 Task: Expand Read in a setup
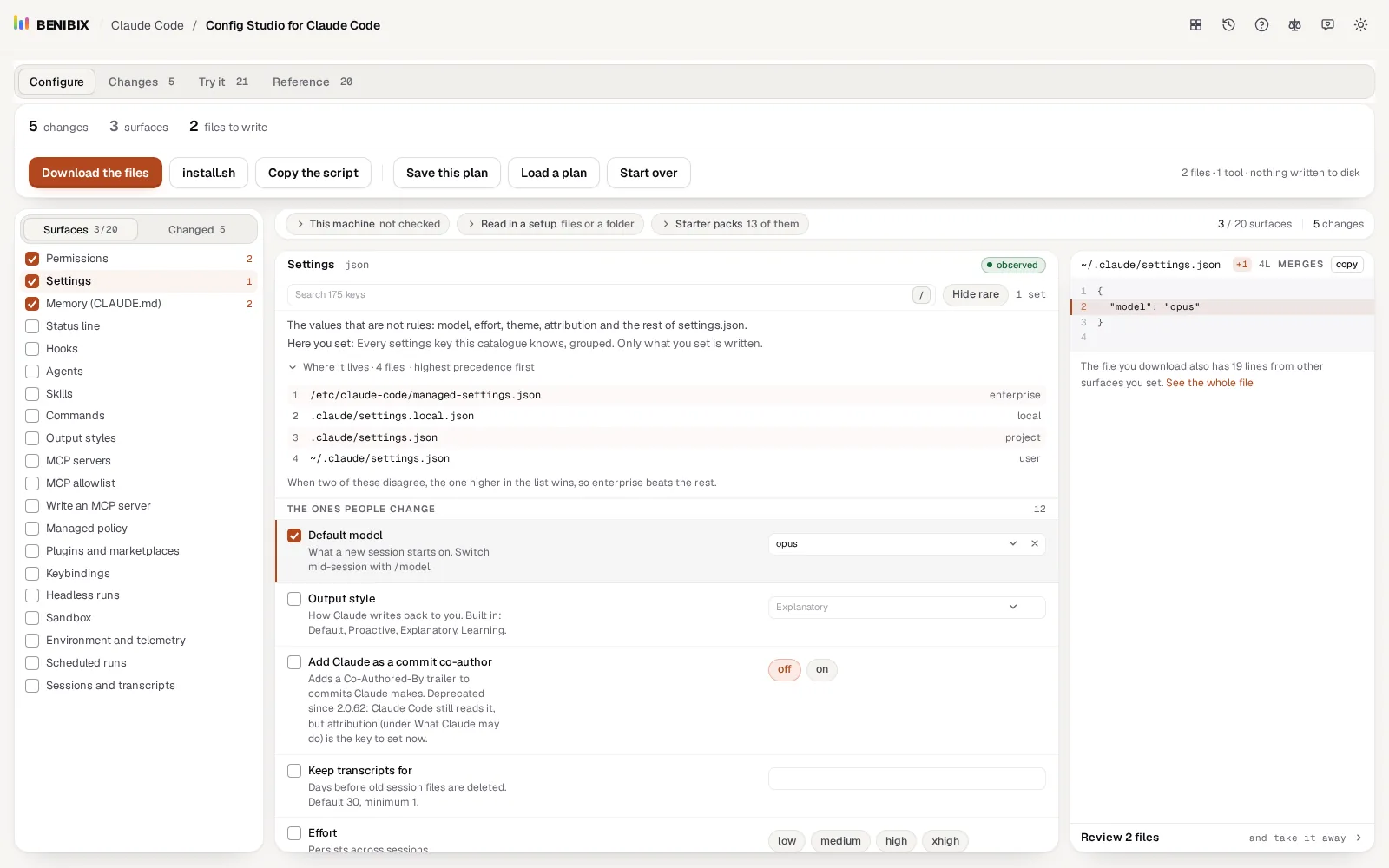tap(550, 224)
